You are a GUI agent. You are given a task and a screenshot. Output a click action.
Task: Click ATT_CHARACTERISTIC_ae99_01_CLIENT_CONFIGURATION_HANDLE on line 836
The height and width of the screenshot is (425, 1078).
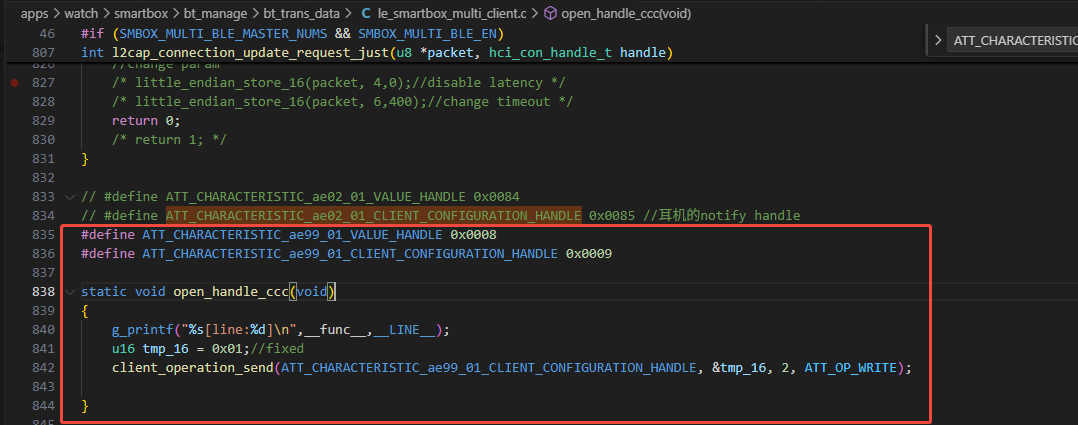point(350,254)
